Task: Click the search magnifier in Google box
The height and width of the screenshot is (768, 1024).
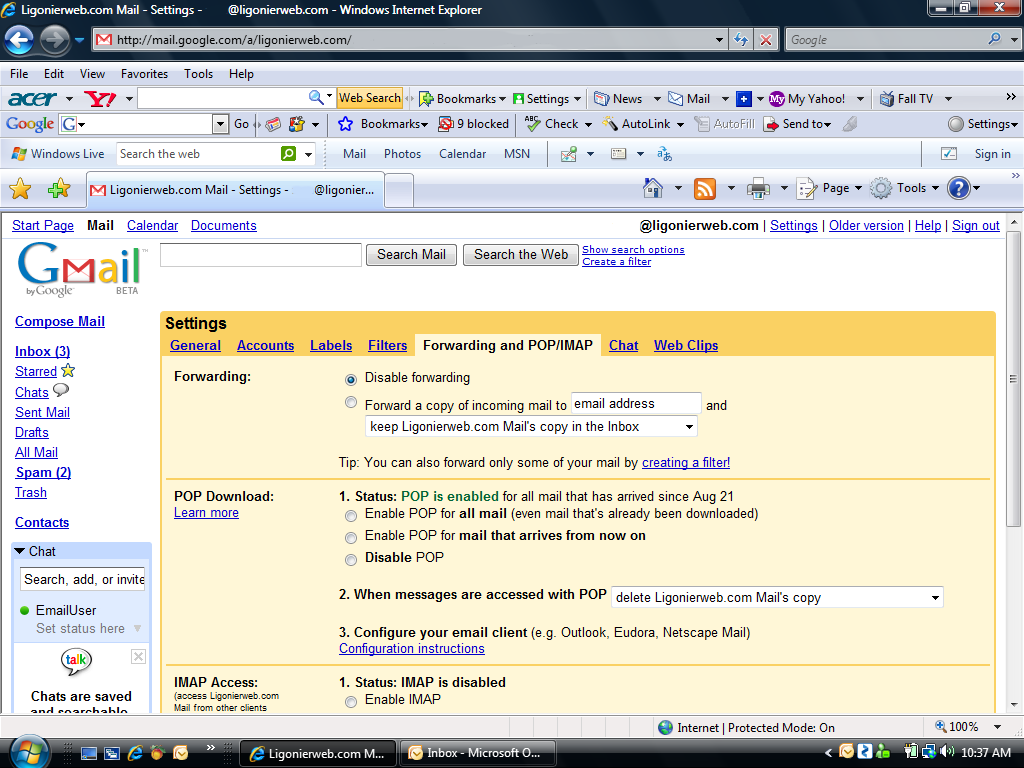Action: (x=995, y=39)
